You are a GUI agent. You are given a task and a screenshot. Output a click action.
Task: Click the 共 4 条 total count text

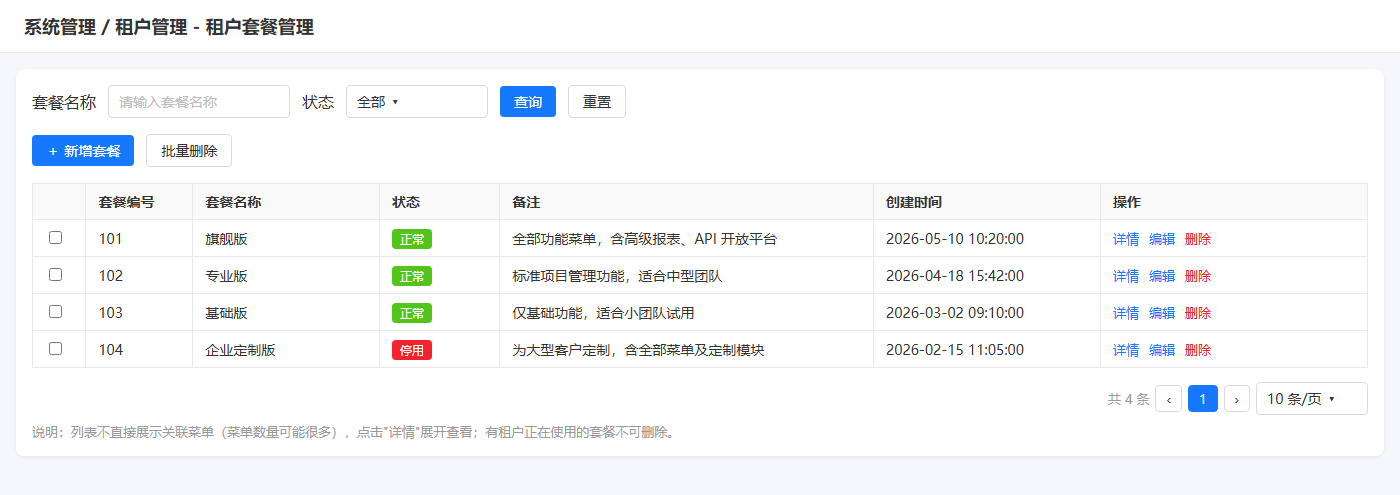point(1128,399)
